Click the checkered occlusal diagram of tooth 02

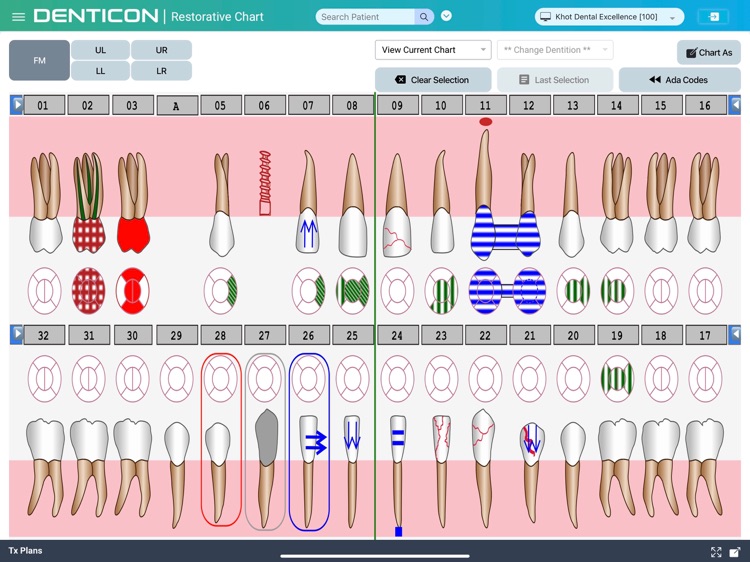click(88, 291)
